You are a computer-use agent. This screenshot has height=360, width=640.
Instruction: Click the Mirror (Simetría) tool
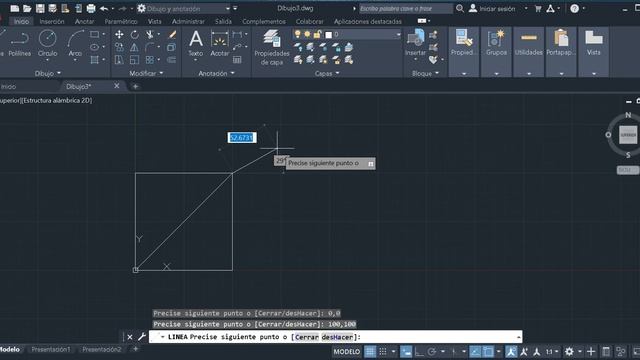[135, 47]
